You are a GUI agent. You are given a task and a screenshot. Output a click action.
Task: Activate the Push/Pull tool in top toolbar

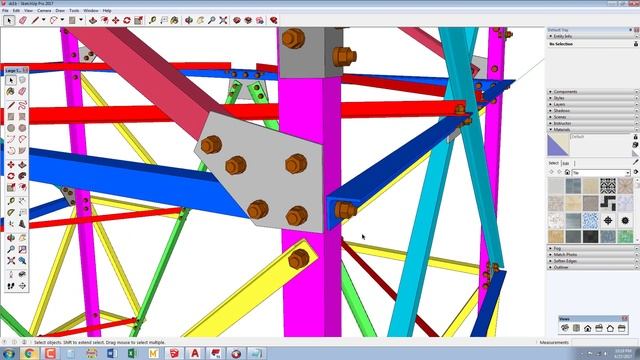coord(93,20)
